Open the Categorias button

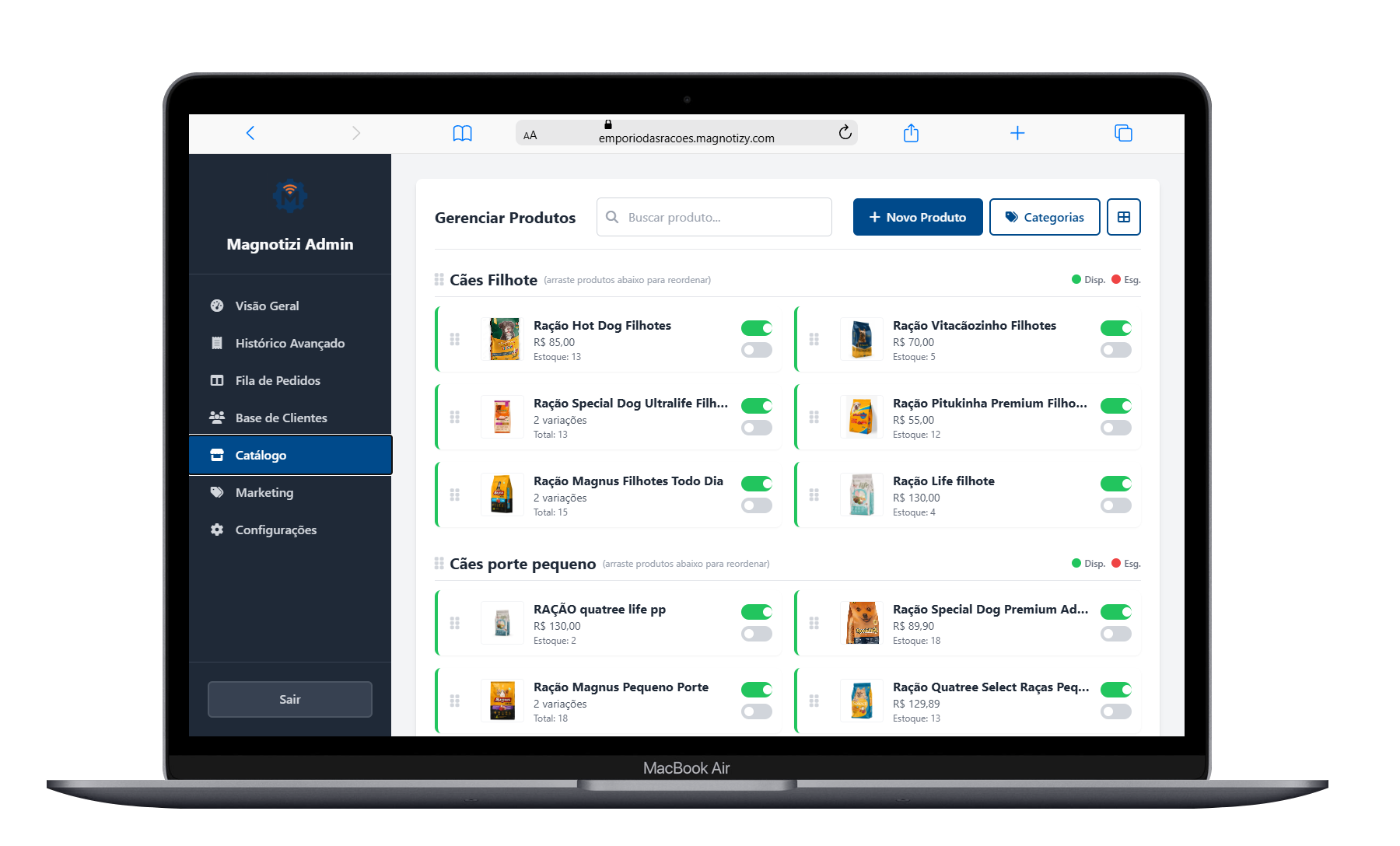click(x=1045, y=217)
